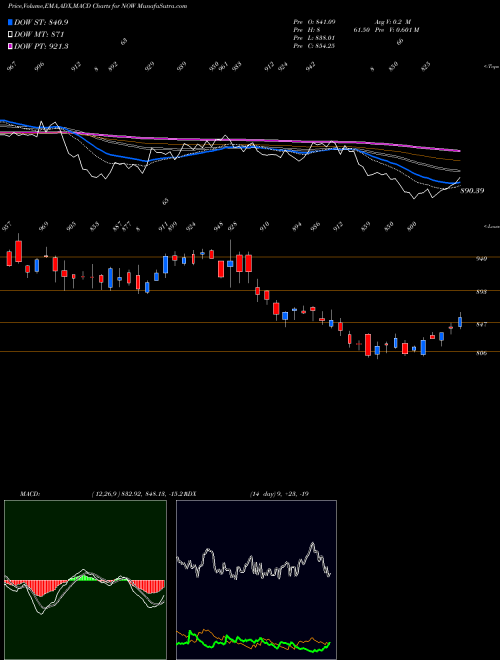This screenshot has height=660, width=500.
Task: Click the 949 price level axis label
Action: coord(481,259)
